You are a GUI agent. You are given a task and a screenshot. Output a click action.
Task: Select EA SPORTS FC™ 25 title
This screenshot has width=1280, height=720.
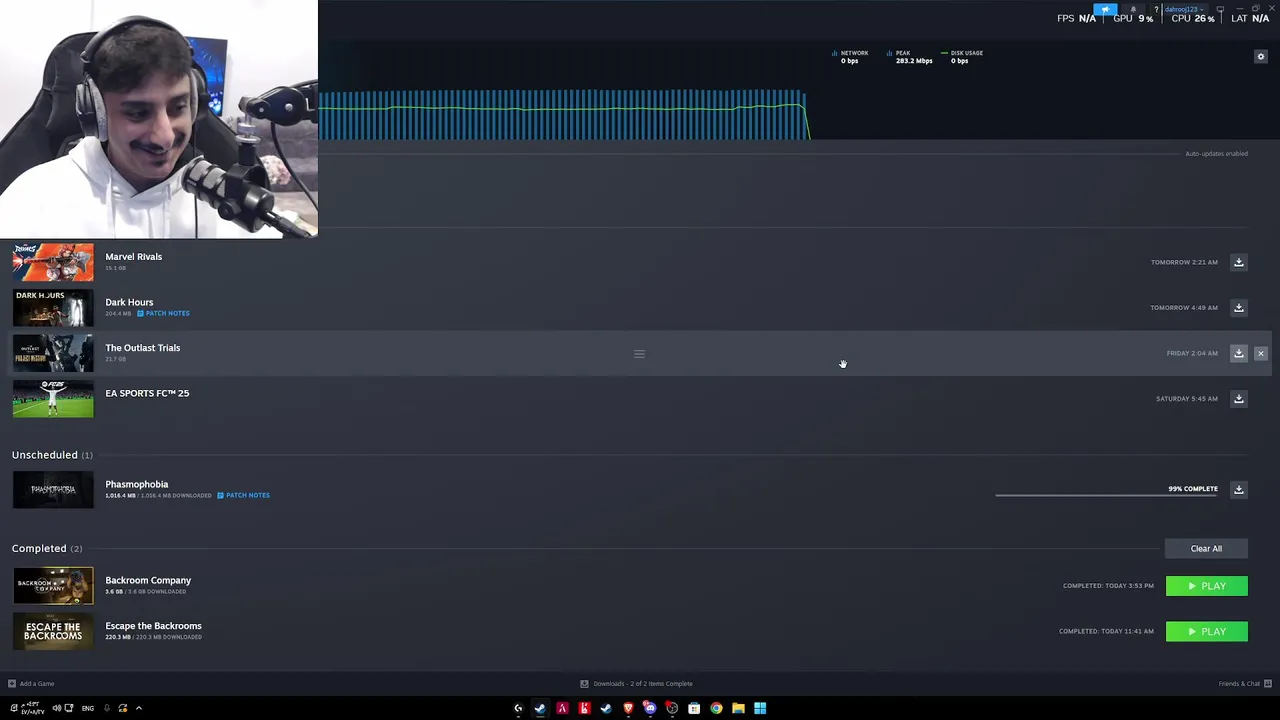coord(147,393)
